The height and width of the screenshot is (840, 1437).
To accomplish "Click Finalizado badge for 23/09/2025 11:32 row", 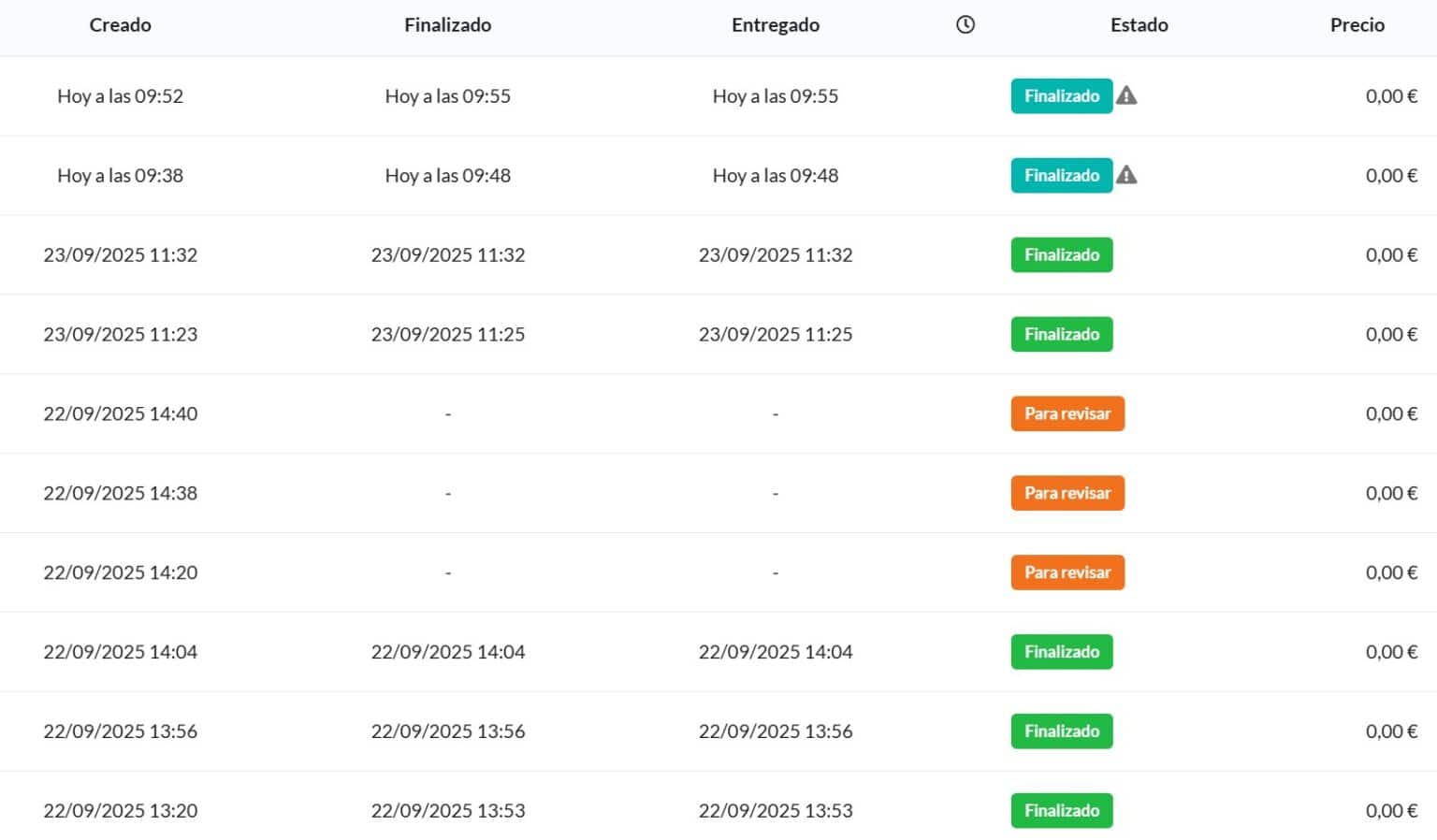I will click(1061, 255).
